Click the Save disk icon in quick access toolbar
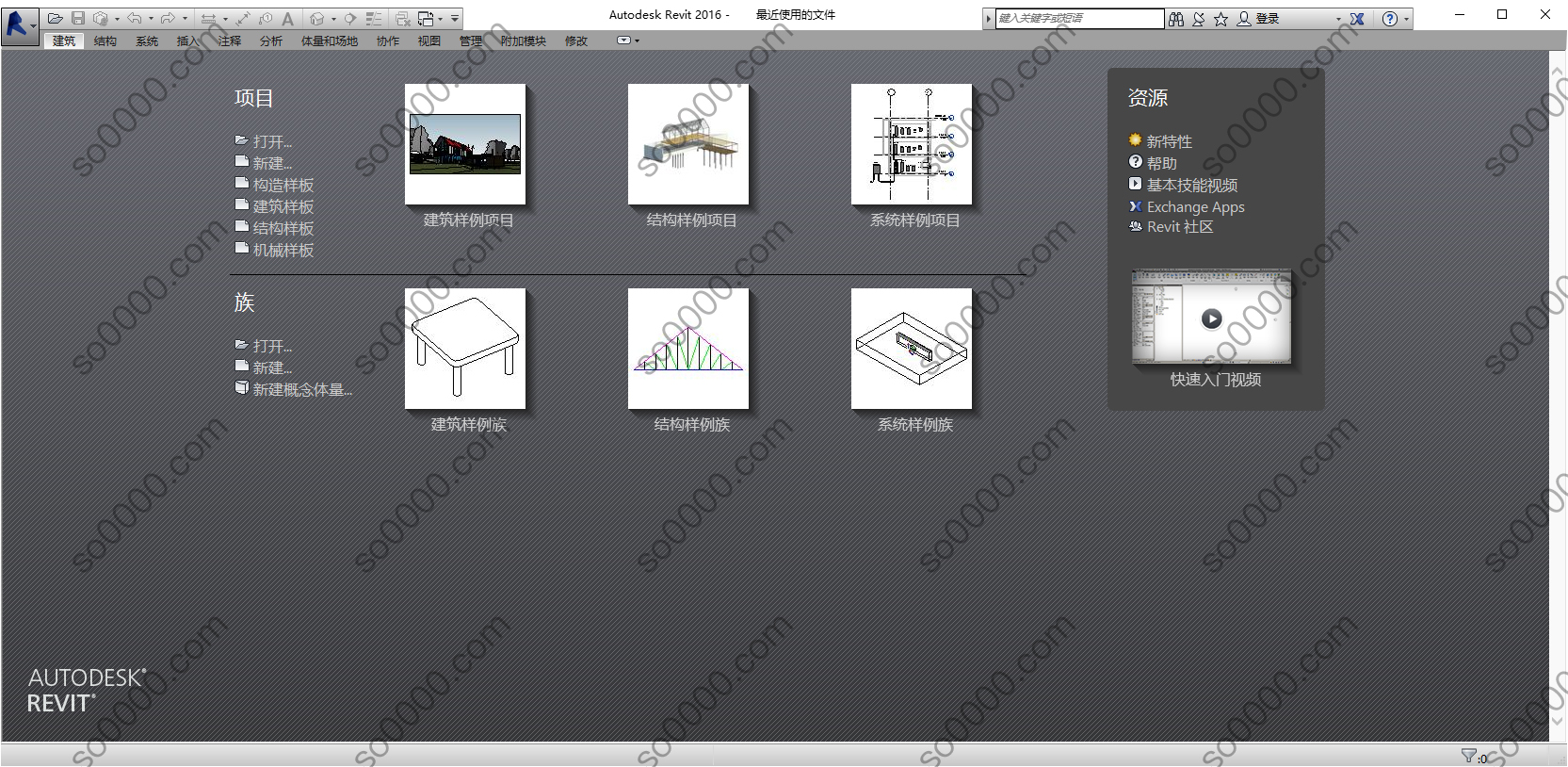Screen dimensions: 1568x767 click(x=78, y=18)
